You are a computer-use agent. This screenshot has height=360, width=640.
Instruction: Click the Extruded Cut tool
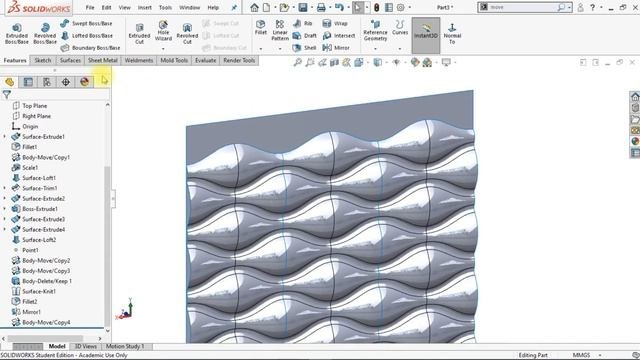coord(139,33)
